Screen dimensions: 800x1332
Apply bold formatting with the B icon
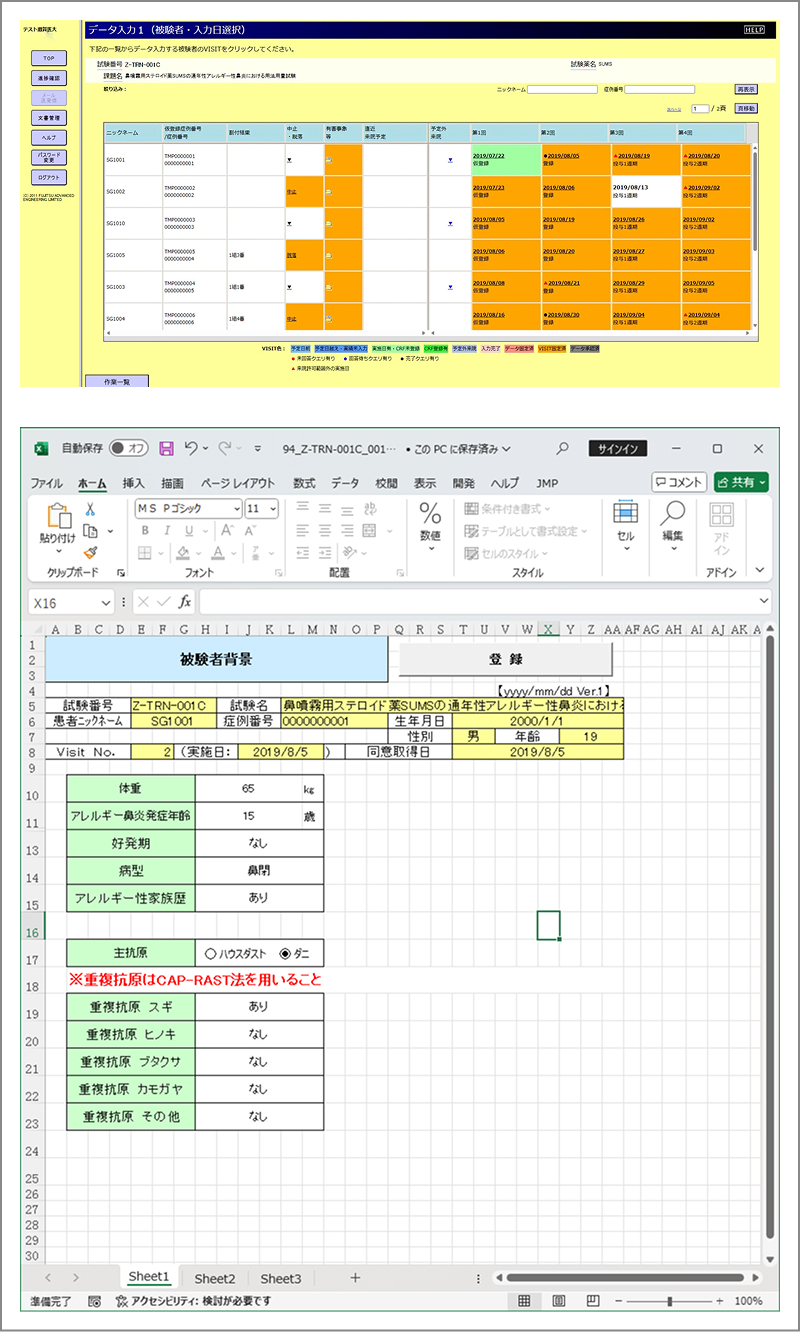(146, 530)
